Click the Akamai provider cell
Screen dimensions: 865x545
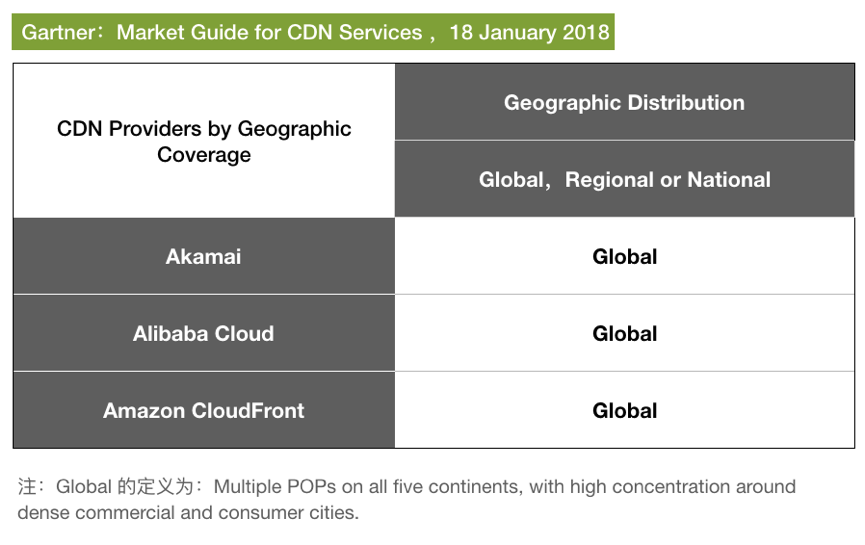coord(203,257)
